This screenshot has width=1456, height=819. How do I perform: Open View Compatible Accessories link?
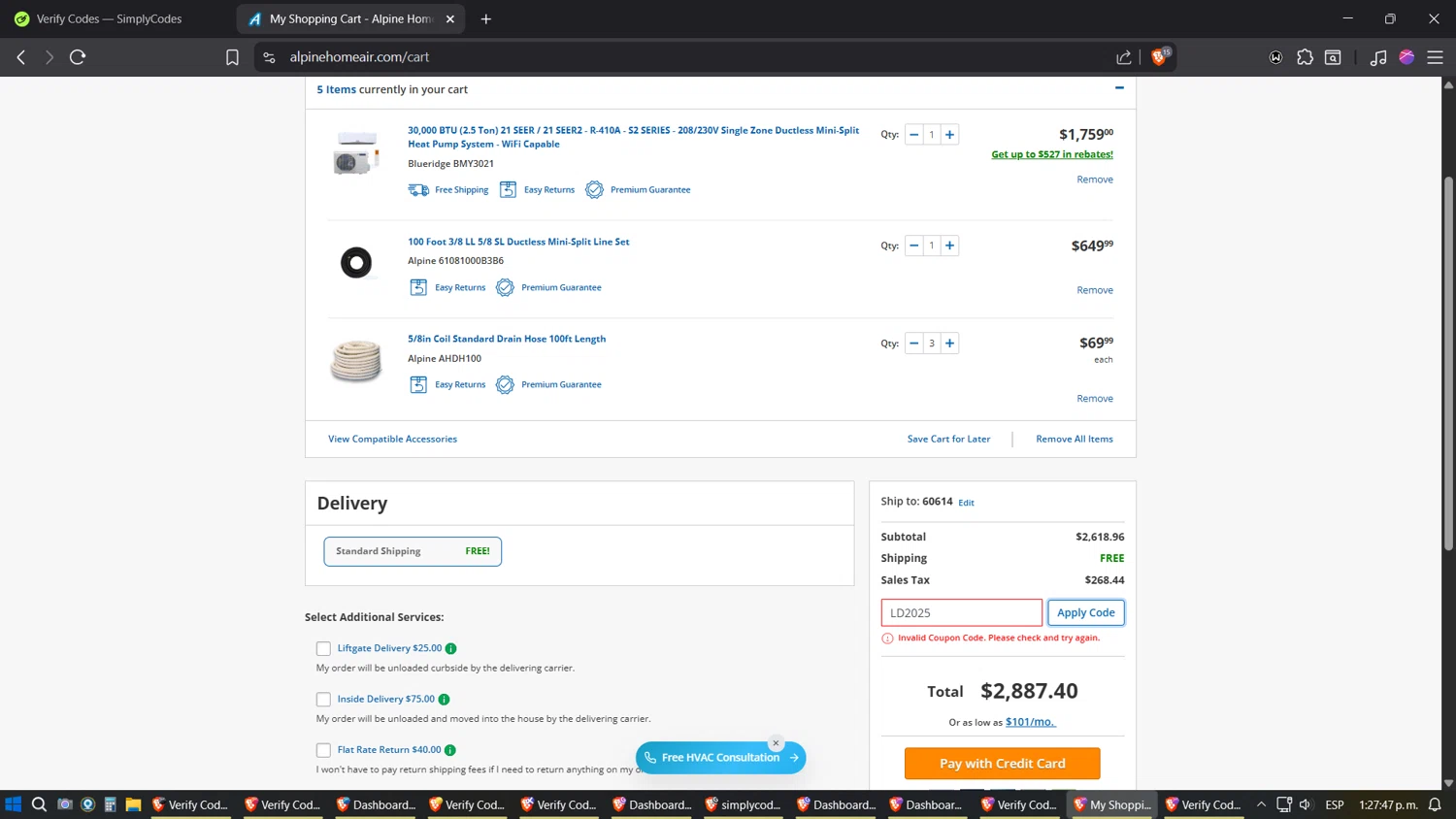click(392, 439)
